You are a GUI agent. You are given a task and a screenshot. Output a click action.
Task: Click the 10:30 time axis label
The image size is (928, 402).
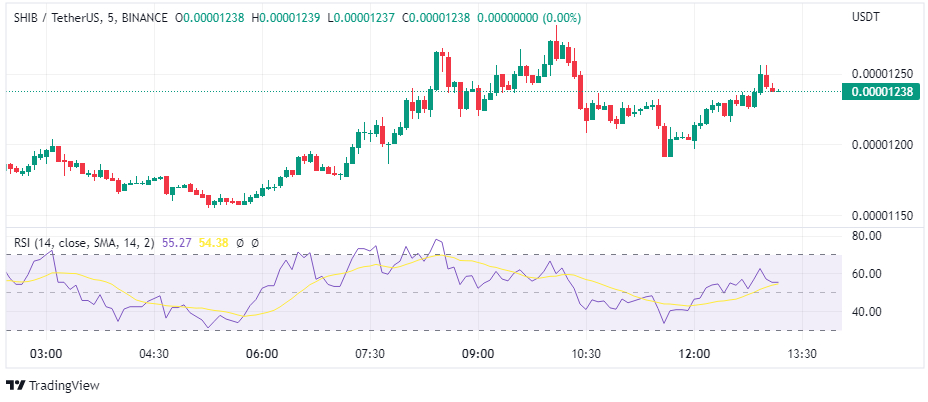point(586,354)
